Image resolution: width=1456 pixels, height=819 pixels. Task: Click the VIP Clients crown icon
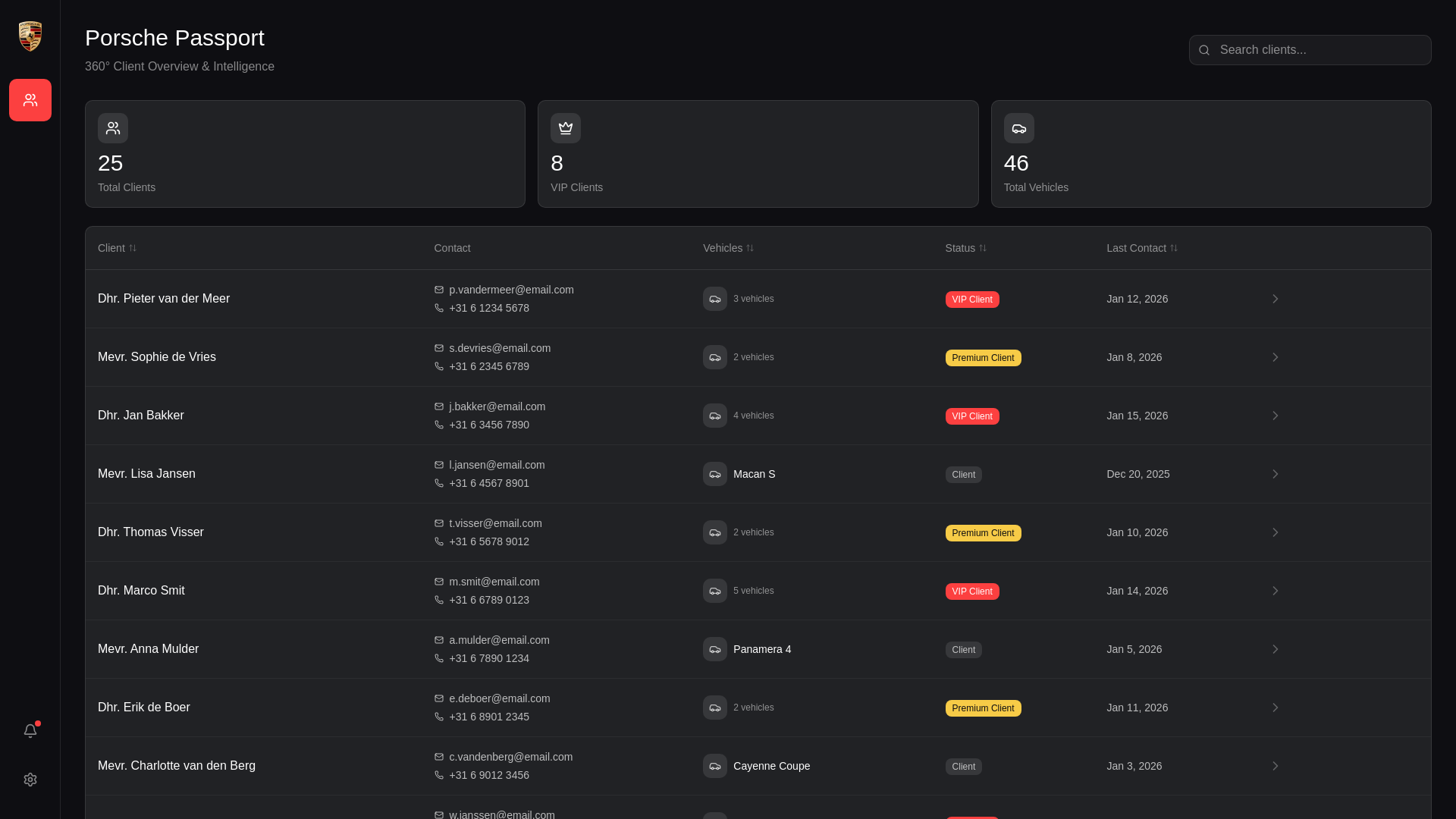click(566, 128)
